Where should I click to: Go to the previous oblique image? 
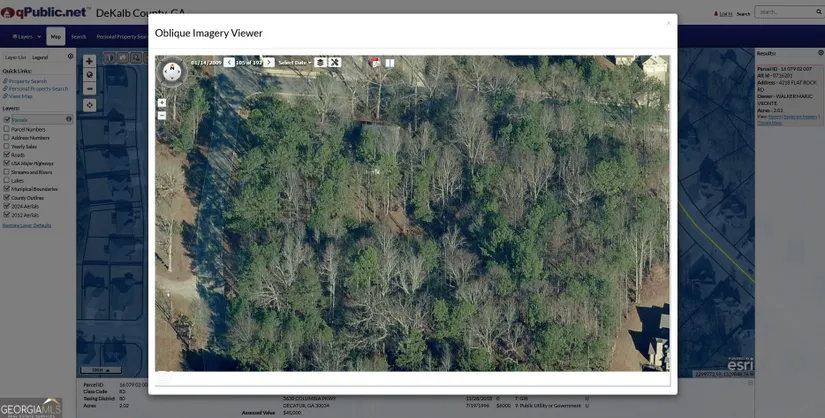(x=229, y=62)
